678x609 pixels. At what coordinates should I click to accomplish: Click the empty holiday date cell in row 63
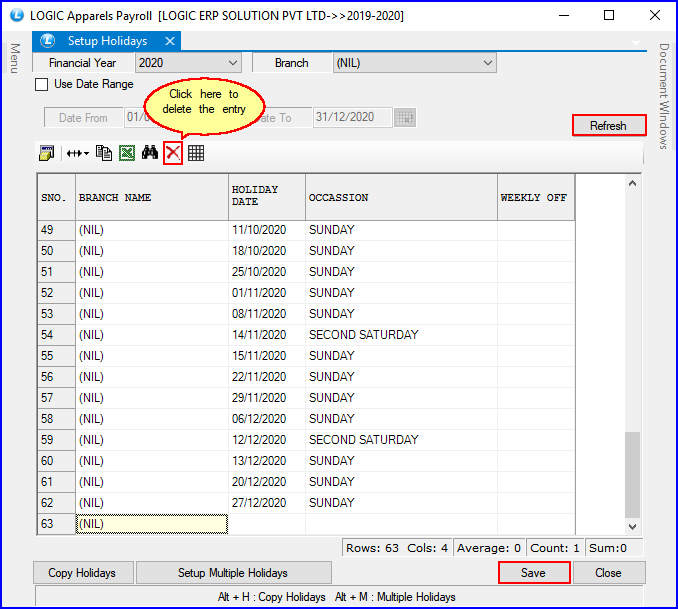[267, 524]
